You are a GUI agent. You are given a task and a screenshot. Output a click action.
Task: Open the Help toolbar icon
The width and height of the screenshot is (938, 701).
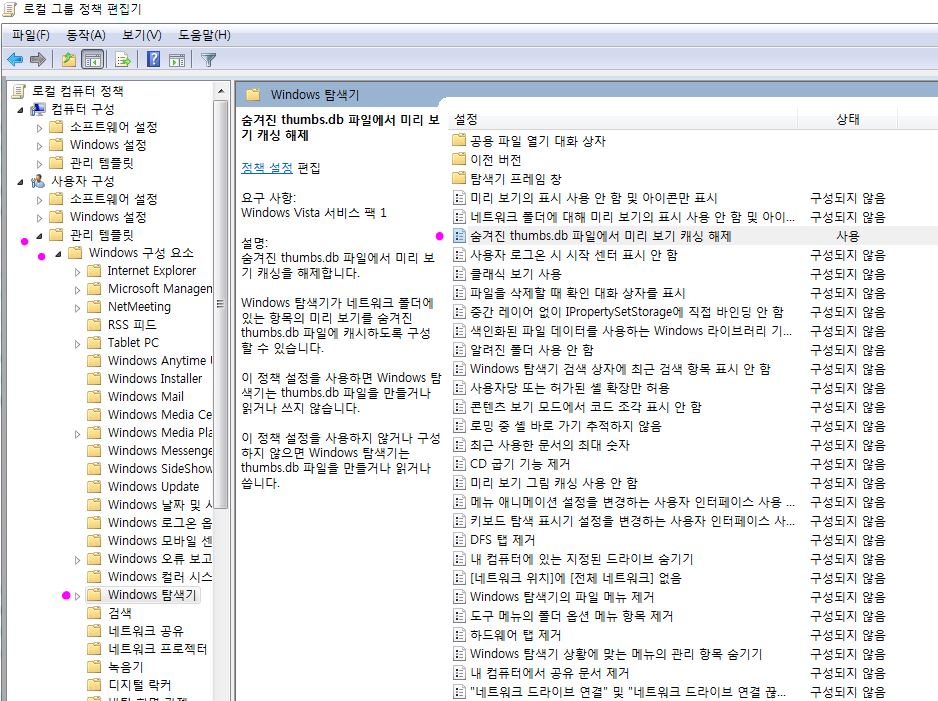154,59
